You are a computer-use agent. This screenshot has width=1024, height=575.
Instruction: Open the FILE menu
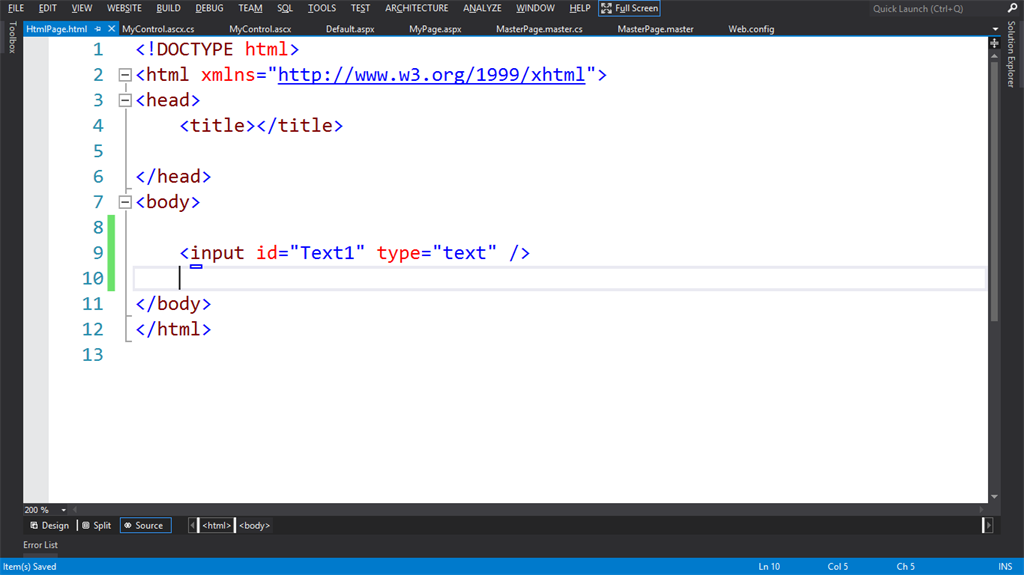click(16, 8)
